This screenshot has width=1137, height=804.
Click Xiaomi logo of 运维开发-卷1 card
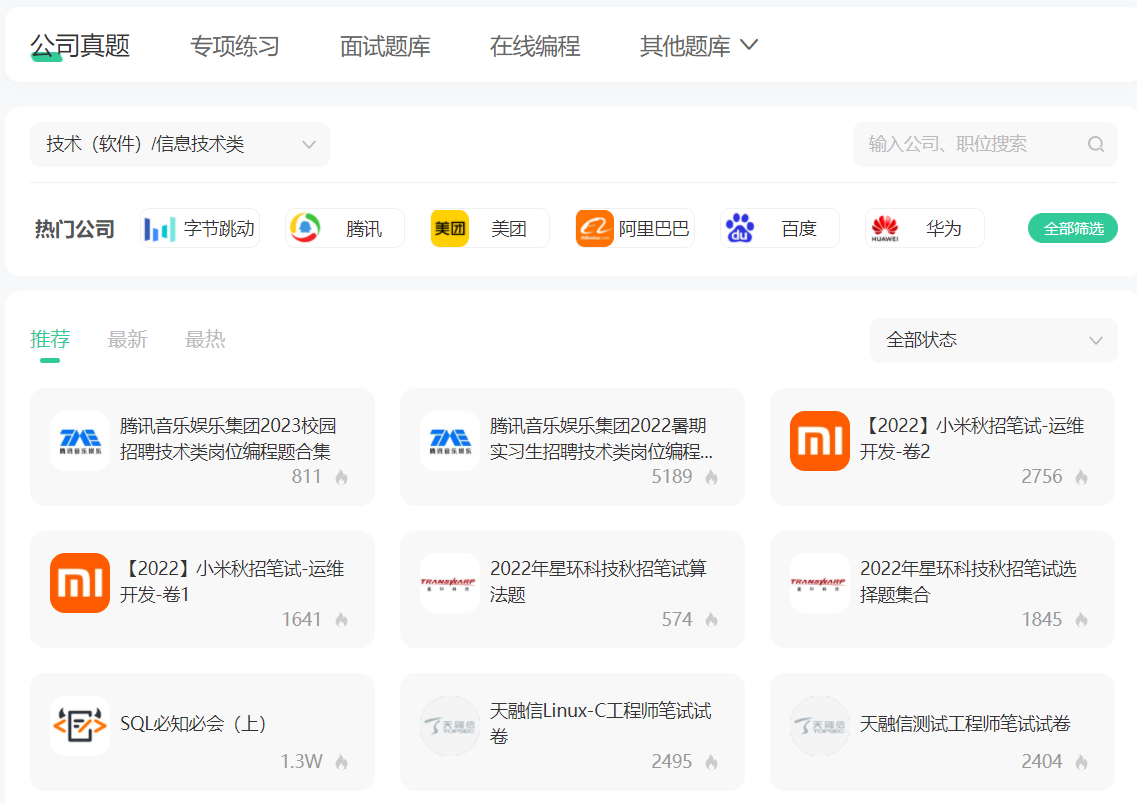pos(80,583)
